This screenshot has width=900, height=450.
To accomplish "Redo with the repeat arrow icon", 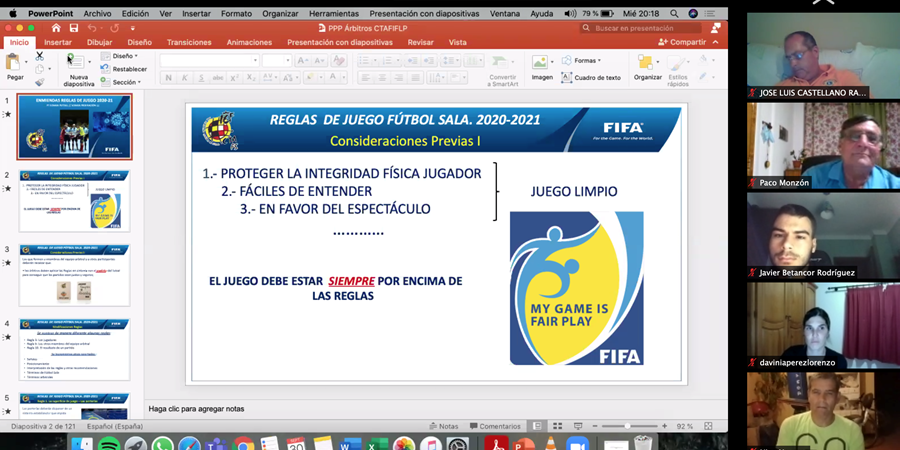I will [x=114, y=28].
